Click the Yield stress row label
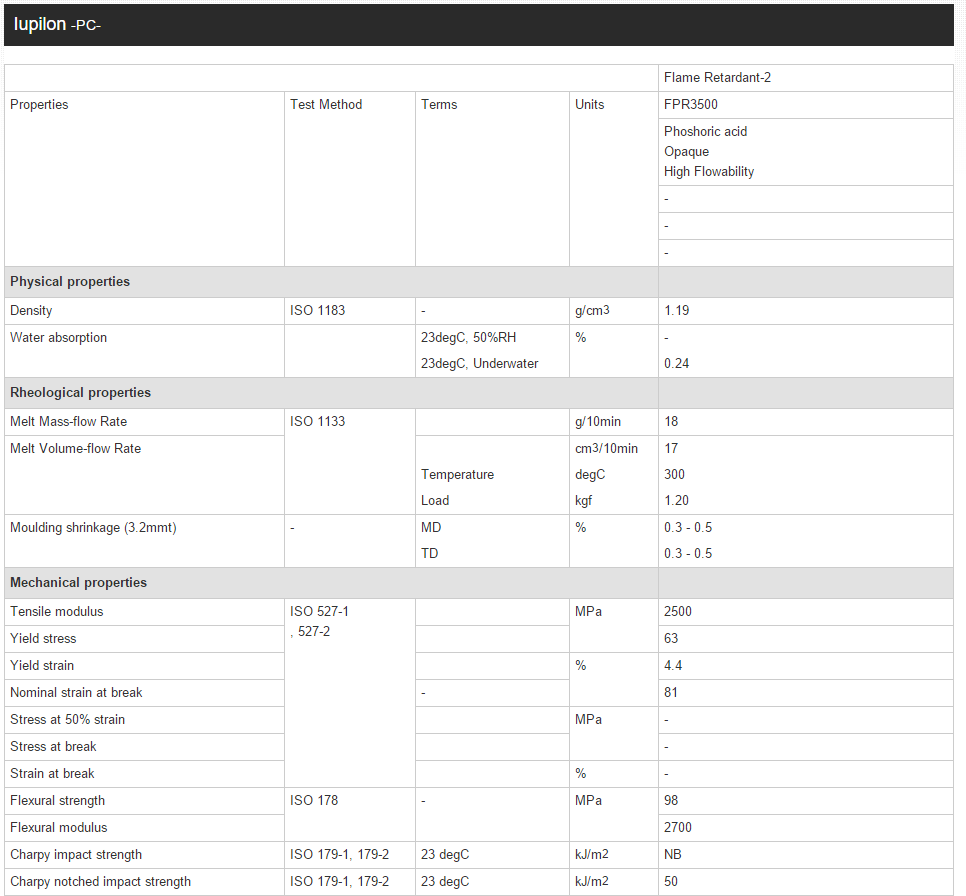 (x=43, y=638)
